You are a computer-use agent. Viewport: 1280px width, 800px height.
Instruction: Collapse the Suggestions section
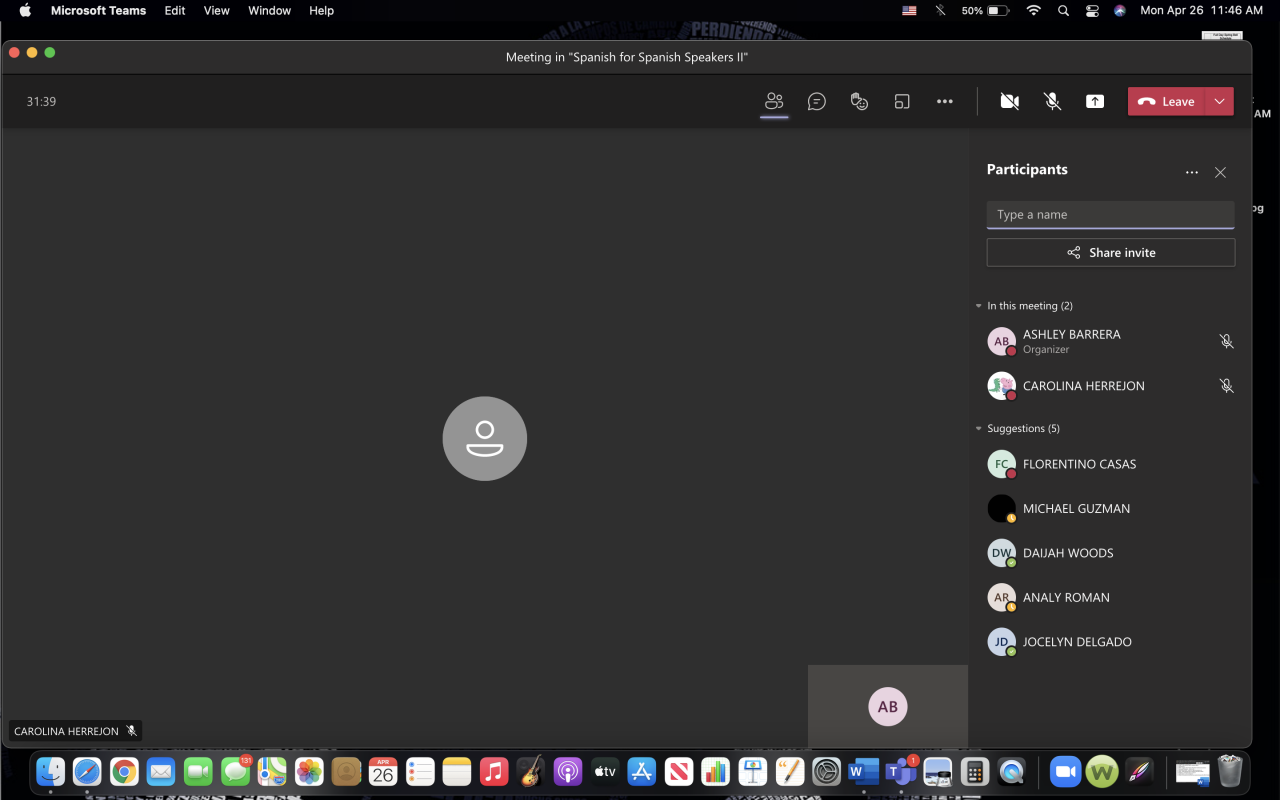(x=979, y=429)
